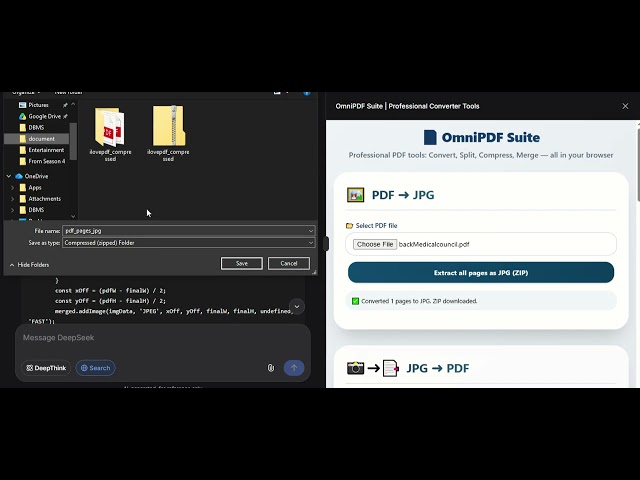The width and height of the screenshot is (640, 480).
Task: Click Extract all pages as JPG (ZIP)
Action: [481, 273]
